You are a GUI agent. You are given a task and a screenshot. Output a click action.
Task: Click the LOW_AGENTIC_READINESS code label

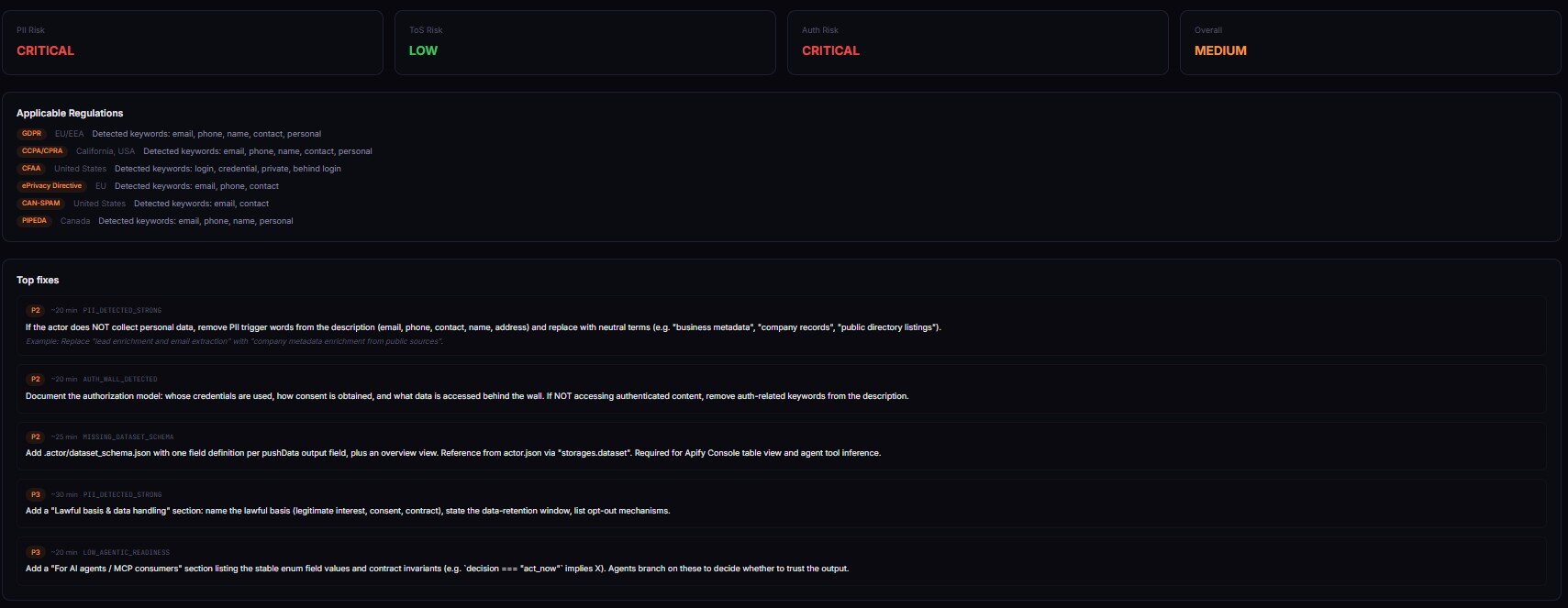pos(126,552)
